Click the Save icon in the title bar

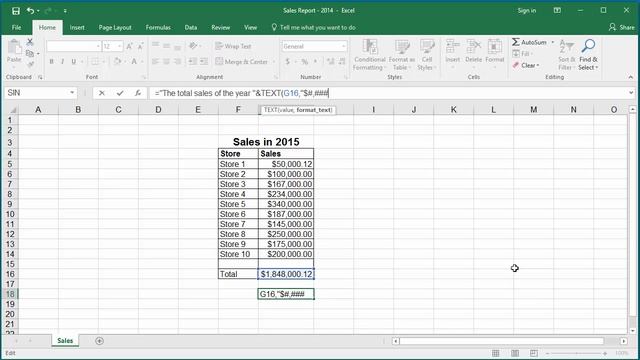(x=16, y=11)
